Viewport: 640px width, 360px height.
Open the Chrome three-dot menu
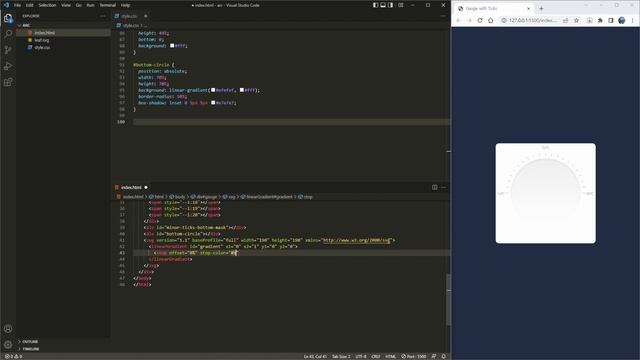coord(633,20)
